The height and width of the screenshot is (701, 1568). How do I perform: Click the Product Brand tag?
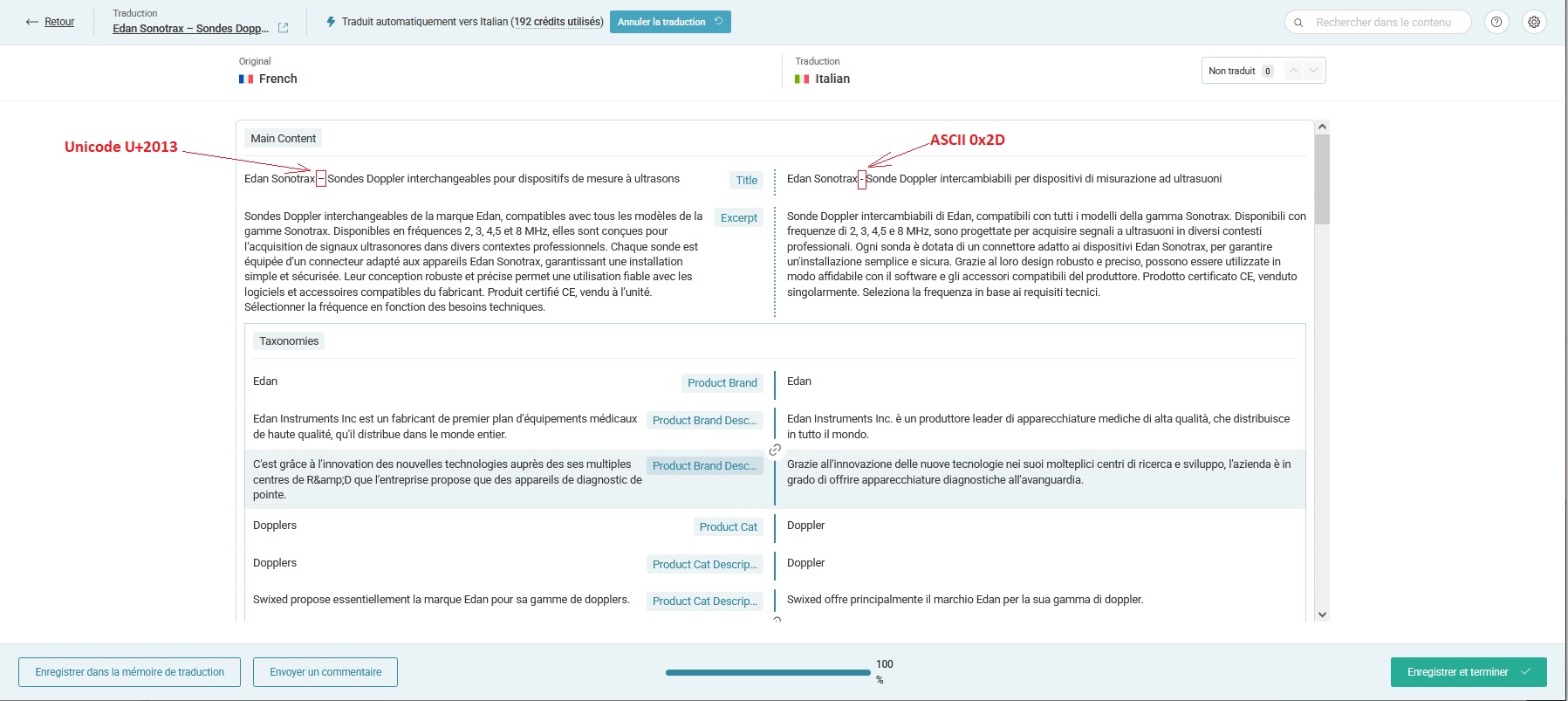(x=722, y=382)
